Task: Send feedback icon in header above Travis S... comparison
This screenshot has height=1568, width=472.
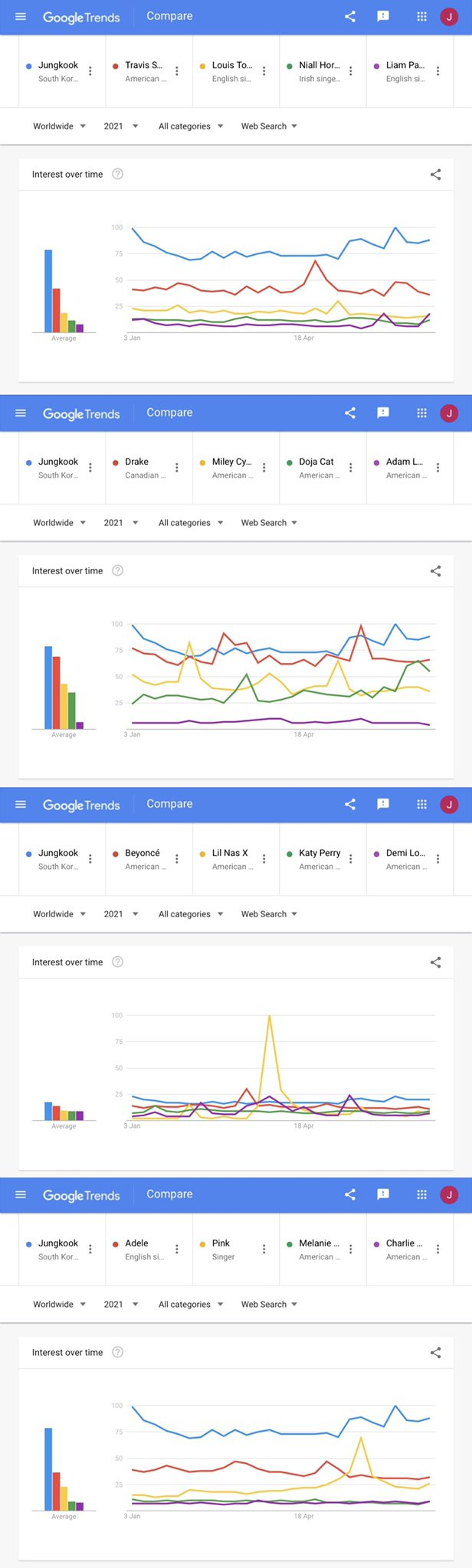Action: coord(383,16)
